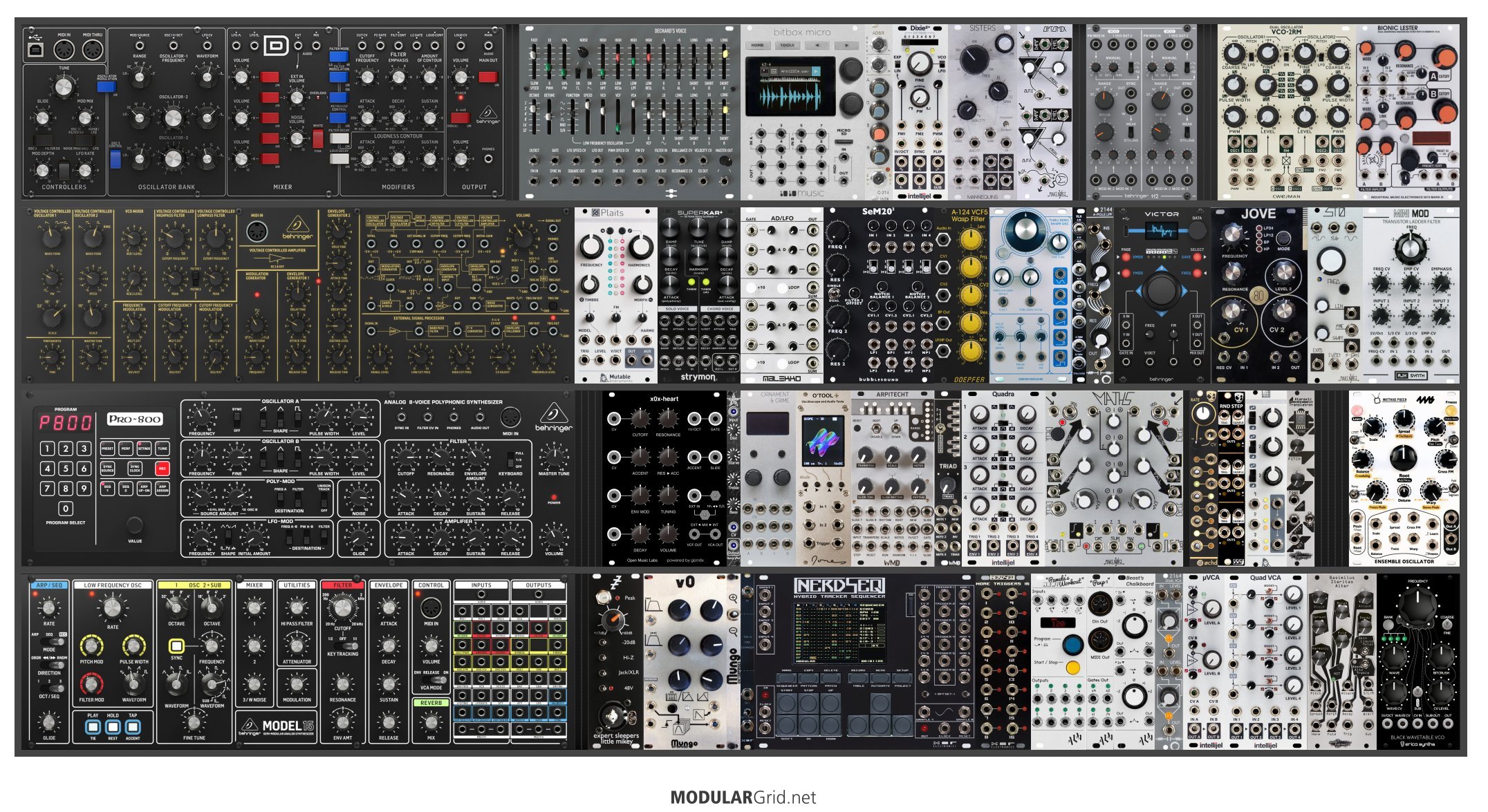Click the REVERB MIX knob on Model 15

[x=431, y=721]
